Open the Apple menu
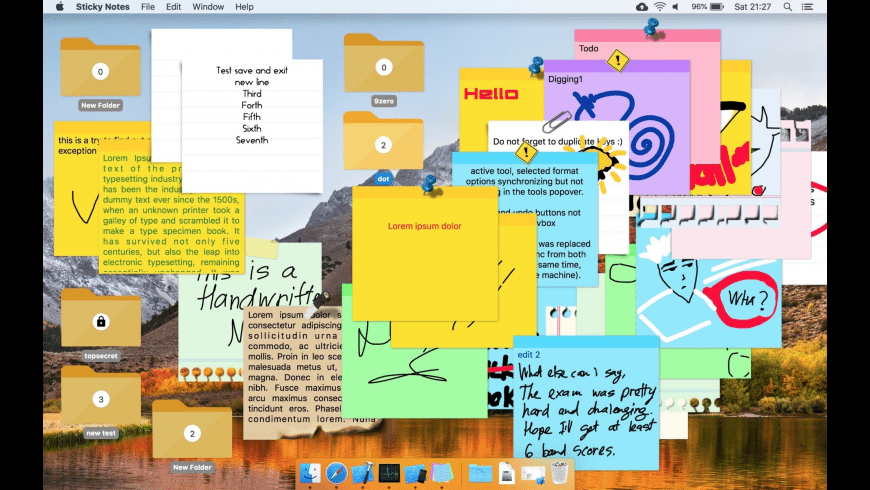Screen dimensions: 870x490 (x=60, y=7)
